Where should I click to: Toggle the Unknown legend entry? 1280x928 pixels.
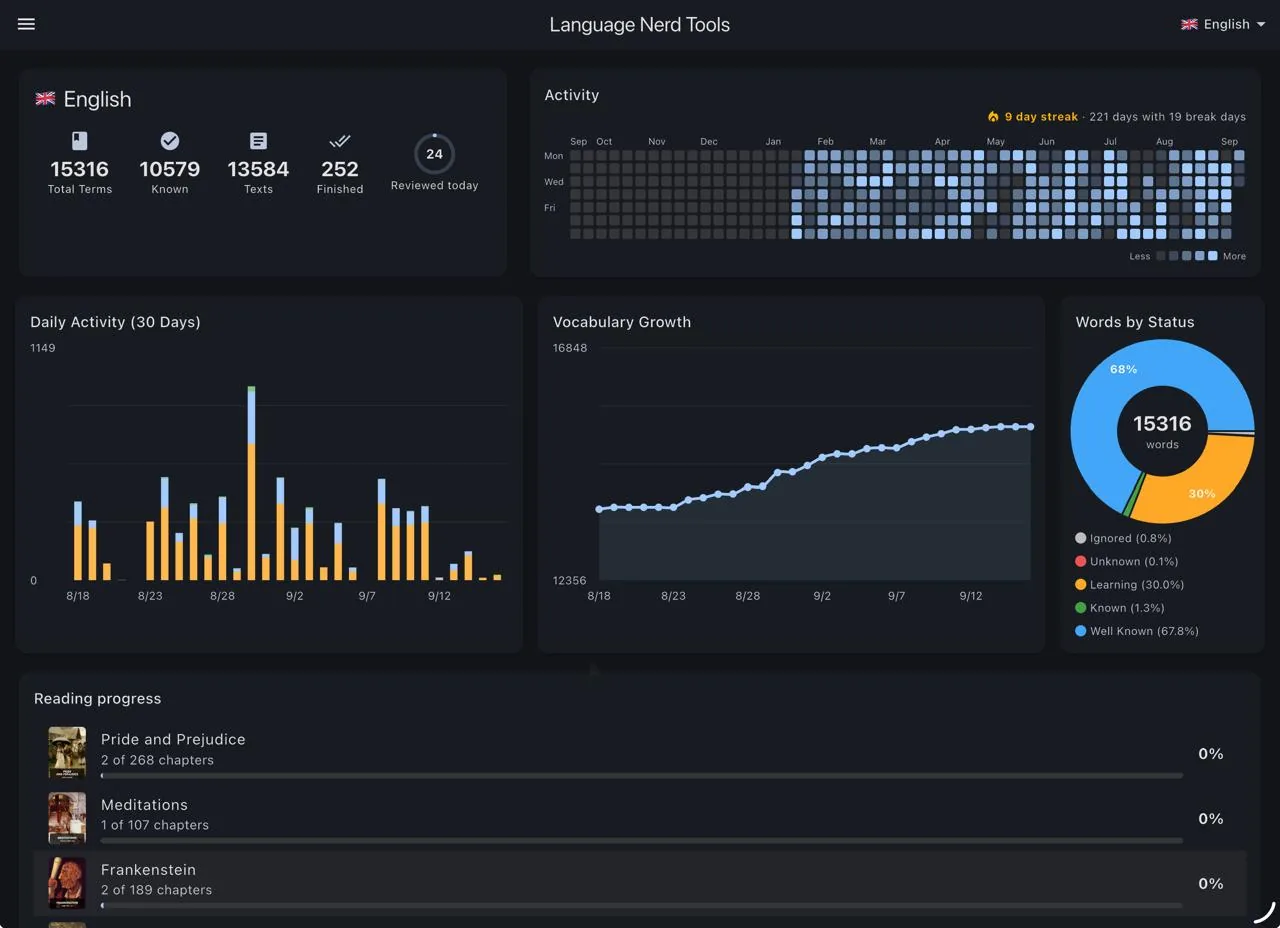[x=1126, y=561]
